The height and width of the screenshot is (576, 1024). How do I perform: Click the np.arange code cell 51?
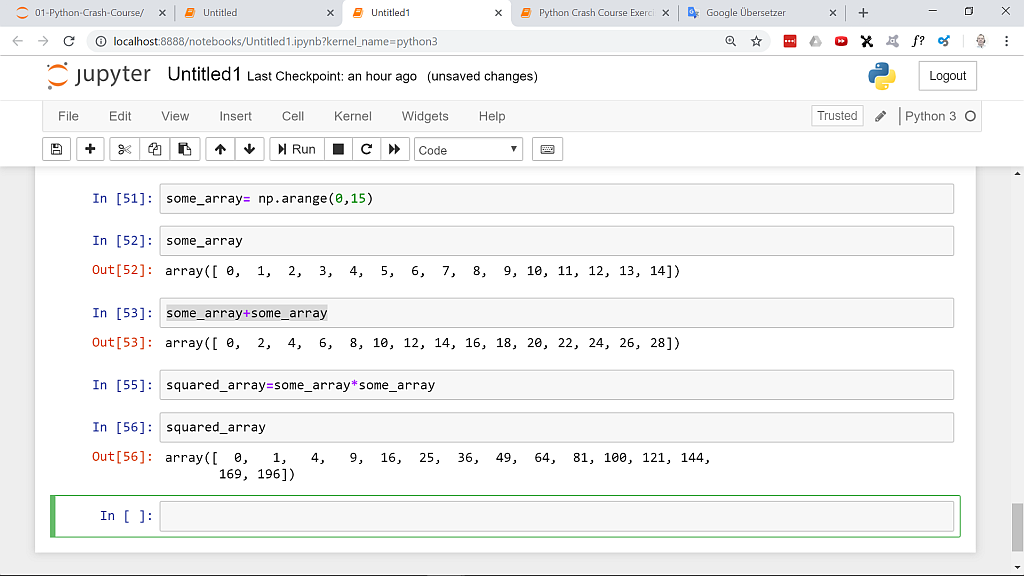pyautogui.click(x=556, y=199)
